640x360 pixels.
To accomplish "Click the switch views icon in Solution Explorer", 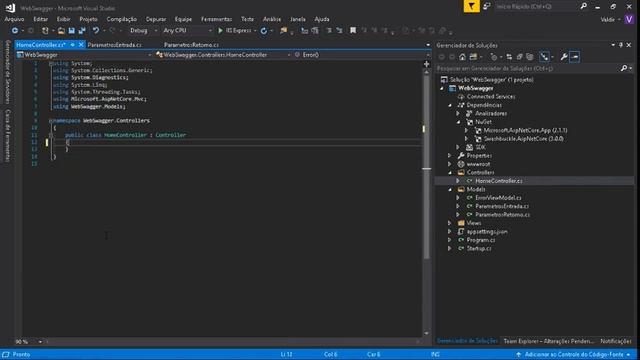I will click(473, 57).
